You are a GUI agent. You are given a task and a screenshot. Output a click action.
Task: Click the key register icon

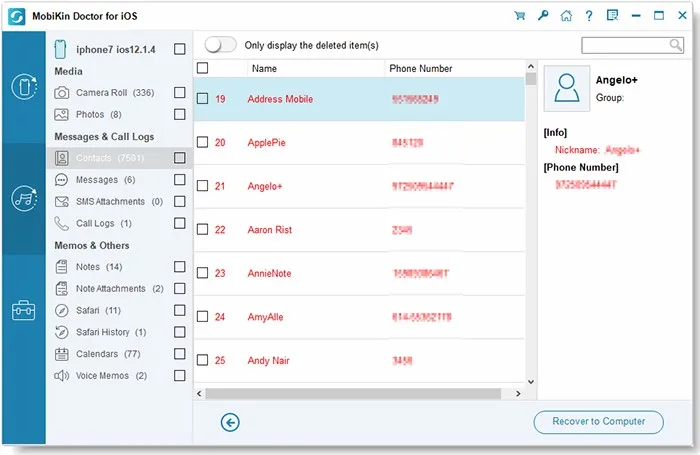(543, 16)
